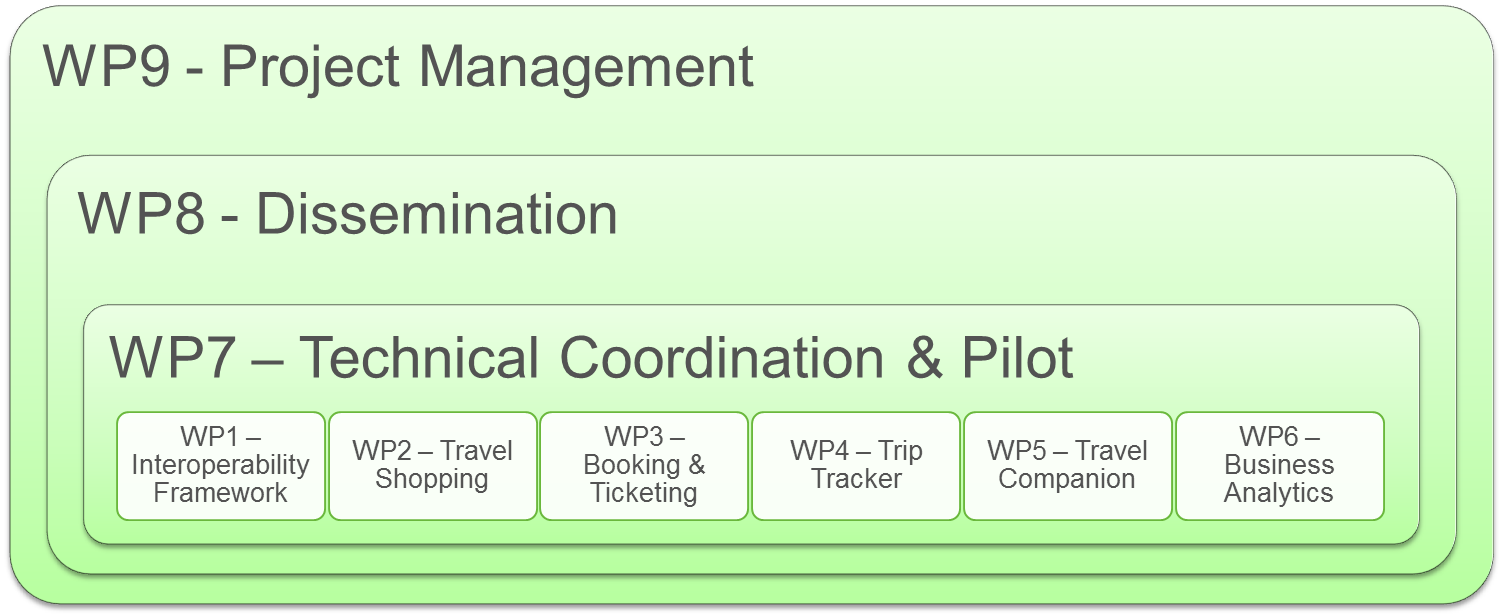Click the ampersand in the WP7 title
Screen dimensions: 1502x616
[924, 358]
